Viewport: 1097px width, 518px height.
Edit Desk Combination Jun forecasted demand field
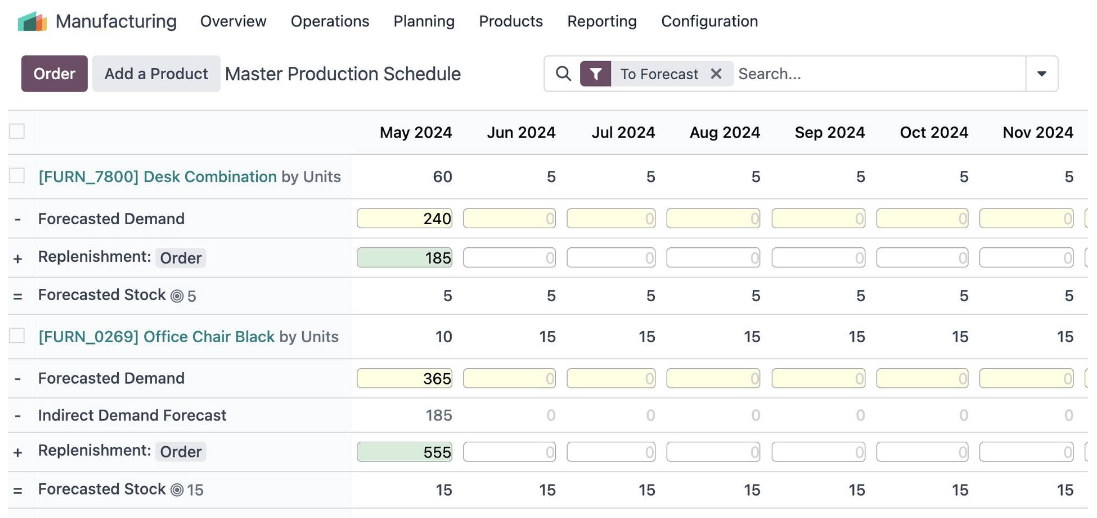pos(509,218)
